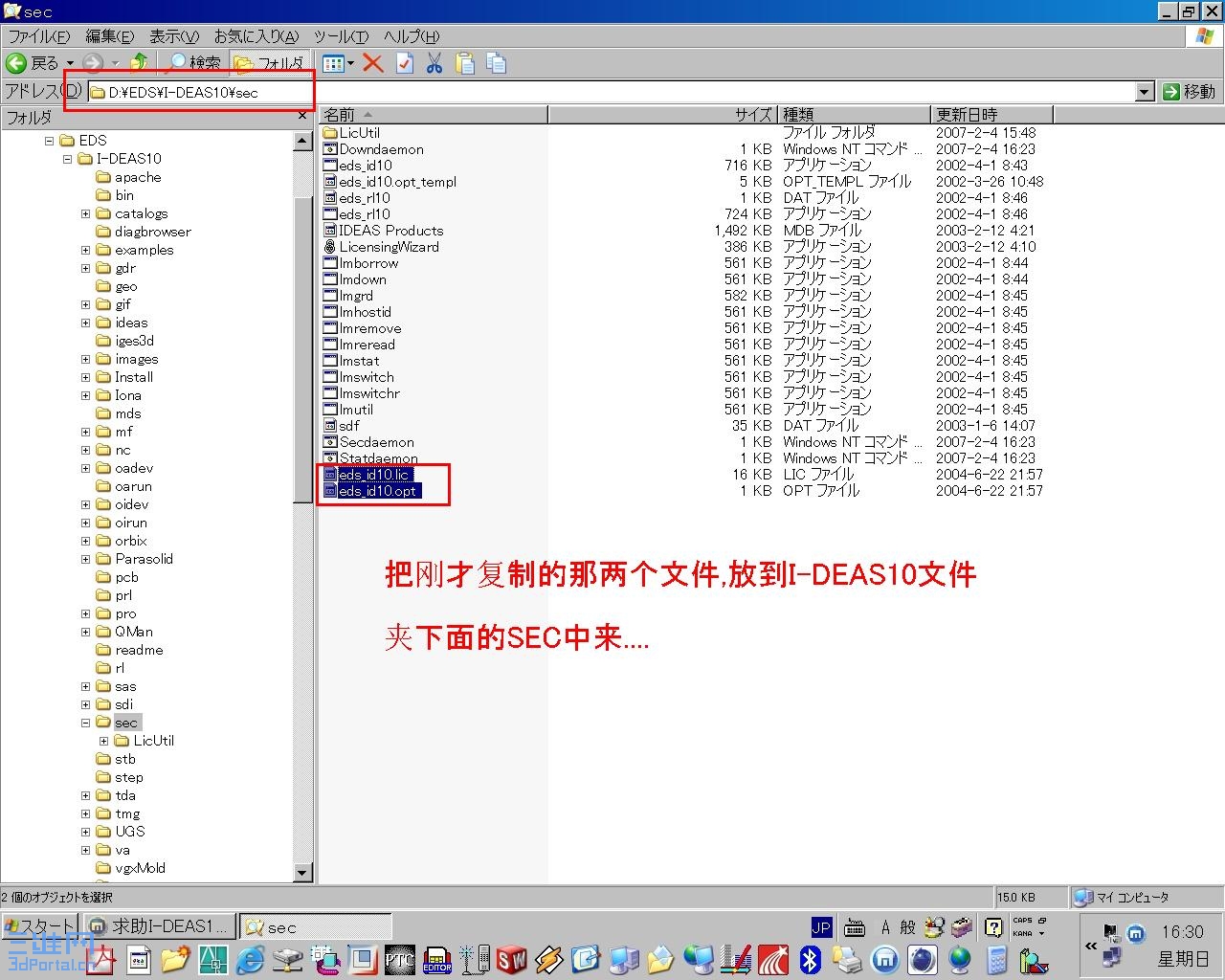
Task: Expand the LicUtil subfolder in tree
Action: (x=104, y=741)
